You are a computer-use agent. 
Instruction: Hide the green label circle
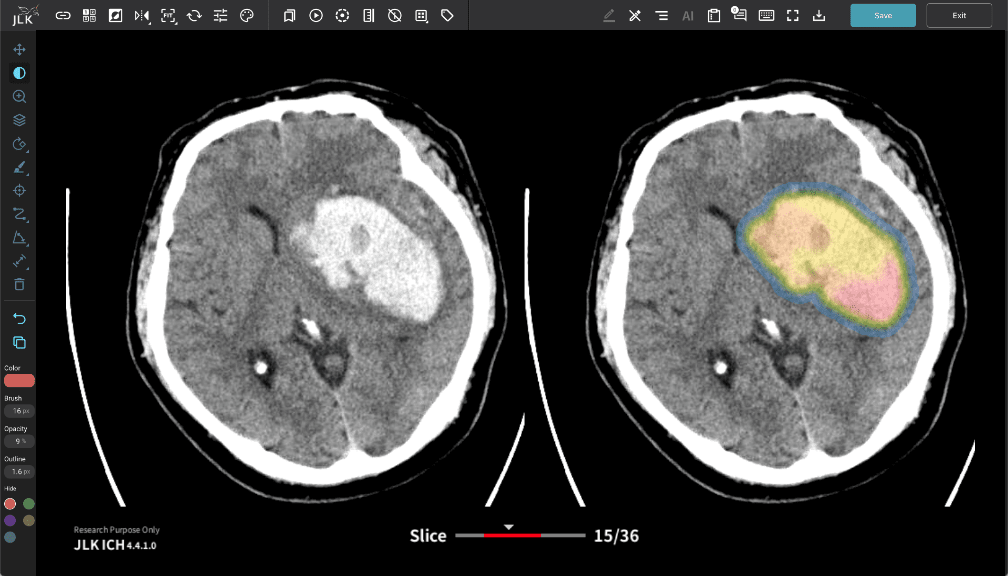pos(29,504)
